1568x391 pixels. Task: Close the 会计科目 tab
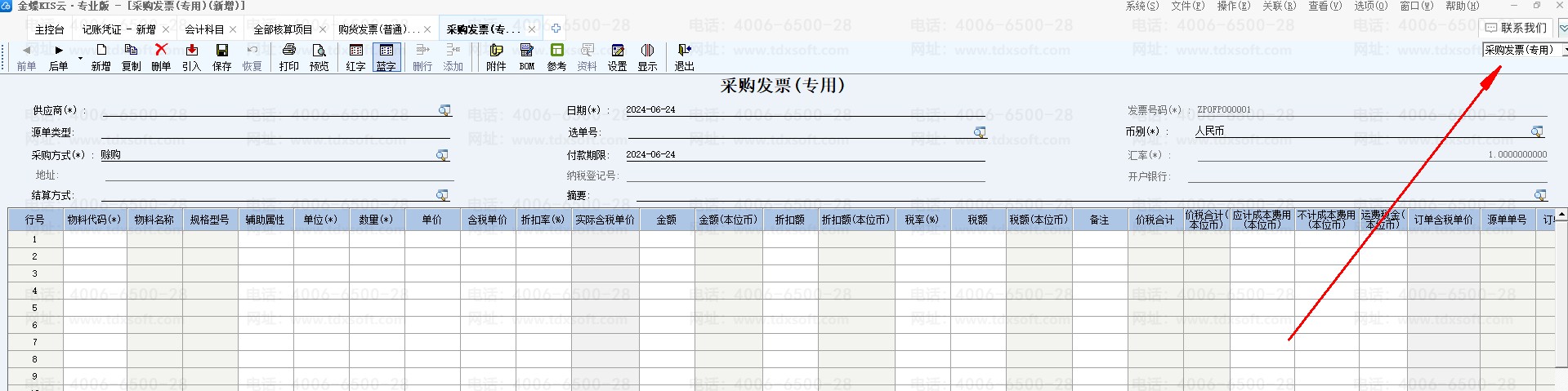tap(233, 29)
